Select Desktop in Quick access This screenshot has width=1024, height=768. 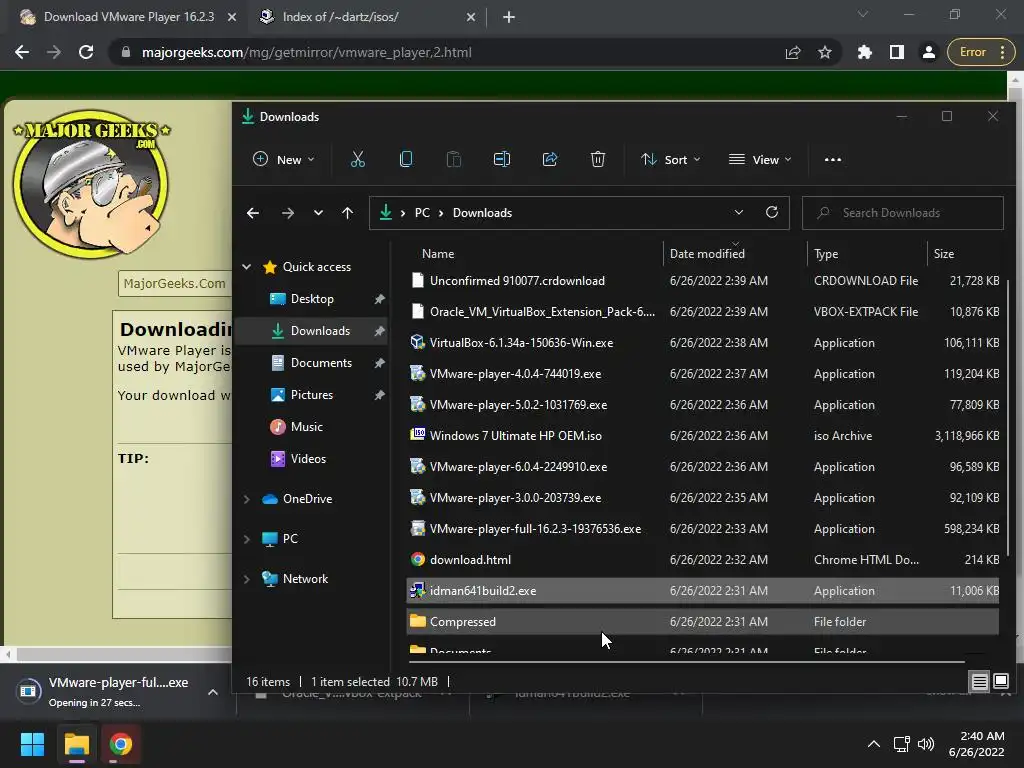click(x=312, y=298)
